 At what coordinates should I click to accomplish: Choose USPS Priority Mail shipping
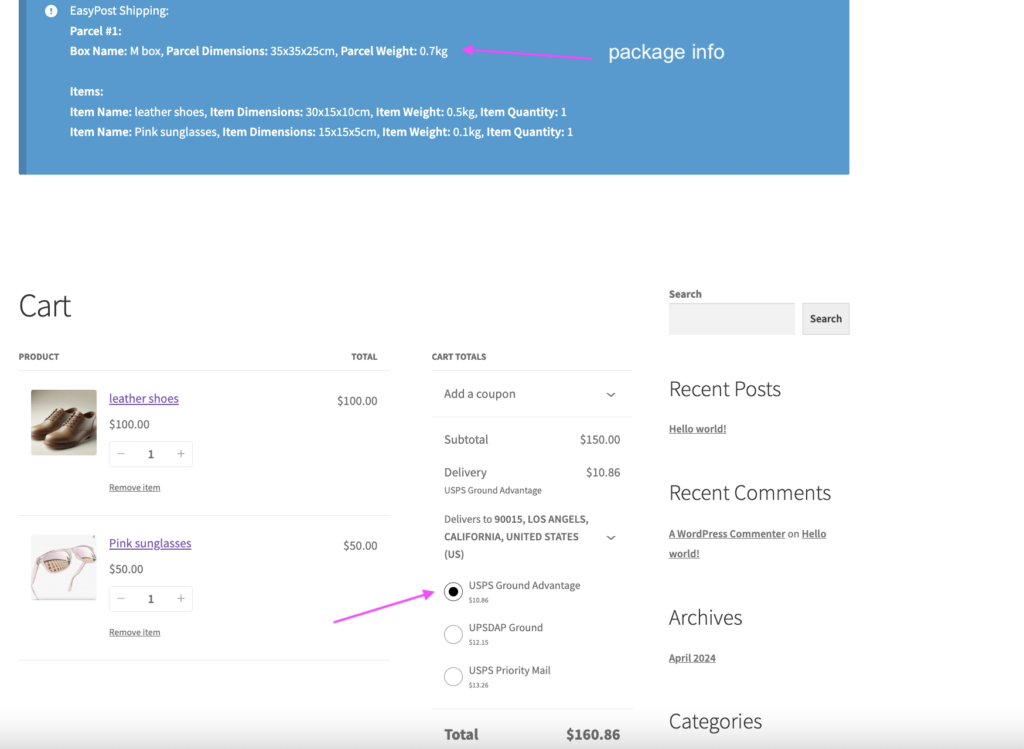point(453,677)
